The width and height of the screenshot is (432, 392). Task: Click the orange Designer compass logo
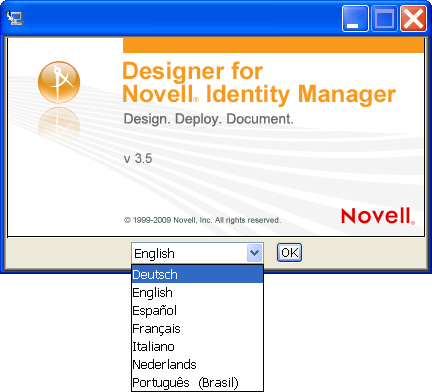(x=59, y=82)
